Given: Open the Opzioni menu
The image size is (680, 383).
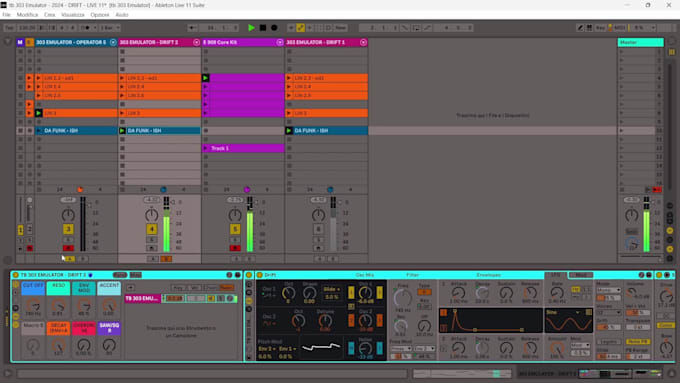Looking at the screenshot, I should pyautogui.click(x=100, y=15).
